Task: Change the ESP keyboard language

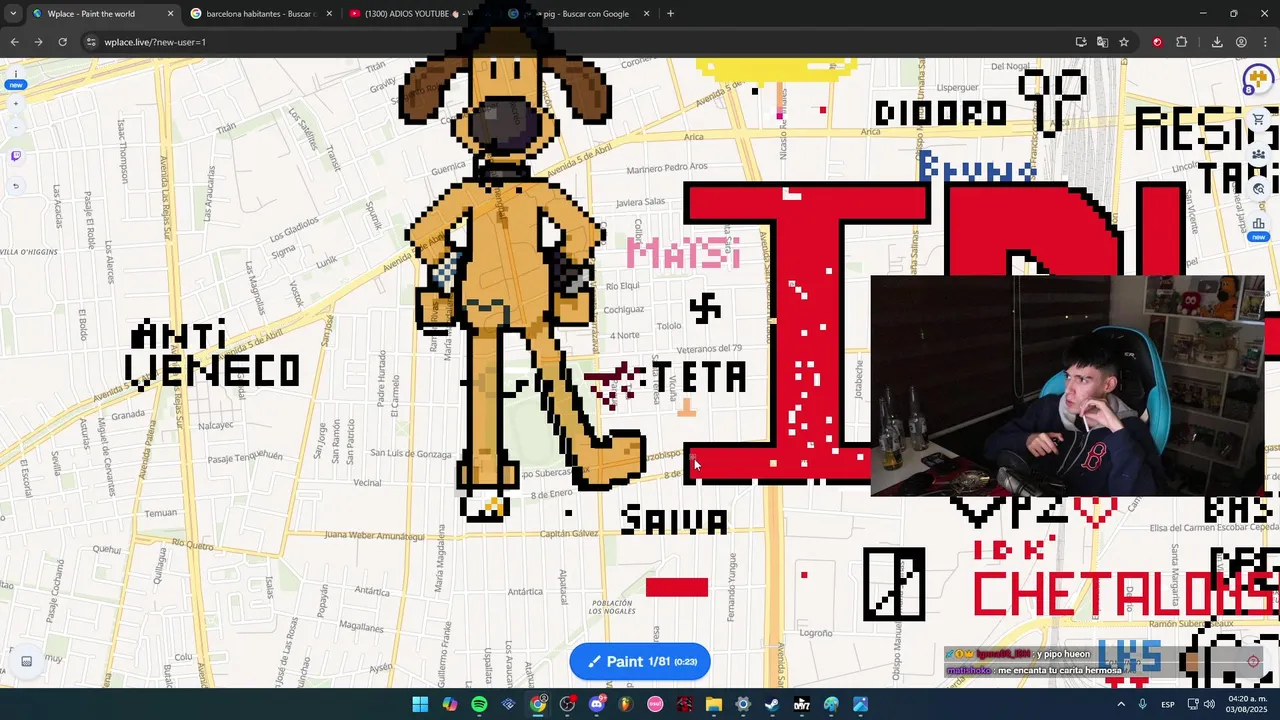Action: click(x=1168, y=704)
